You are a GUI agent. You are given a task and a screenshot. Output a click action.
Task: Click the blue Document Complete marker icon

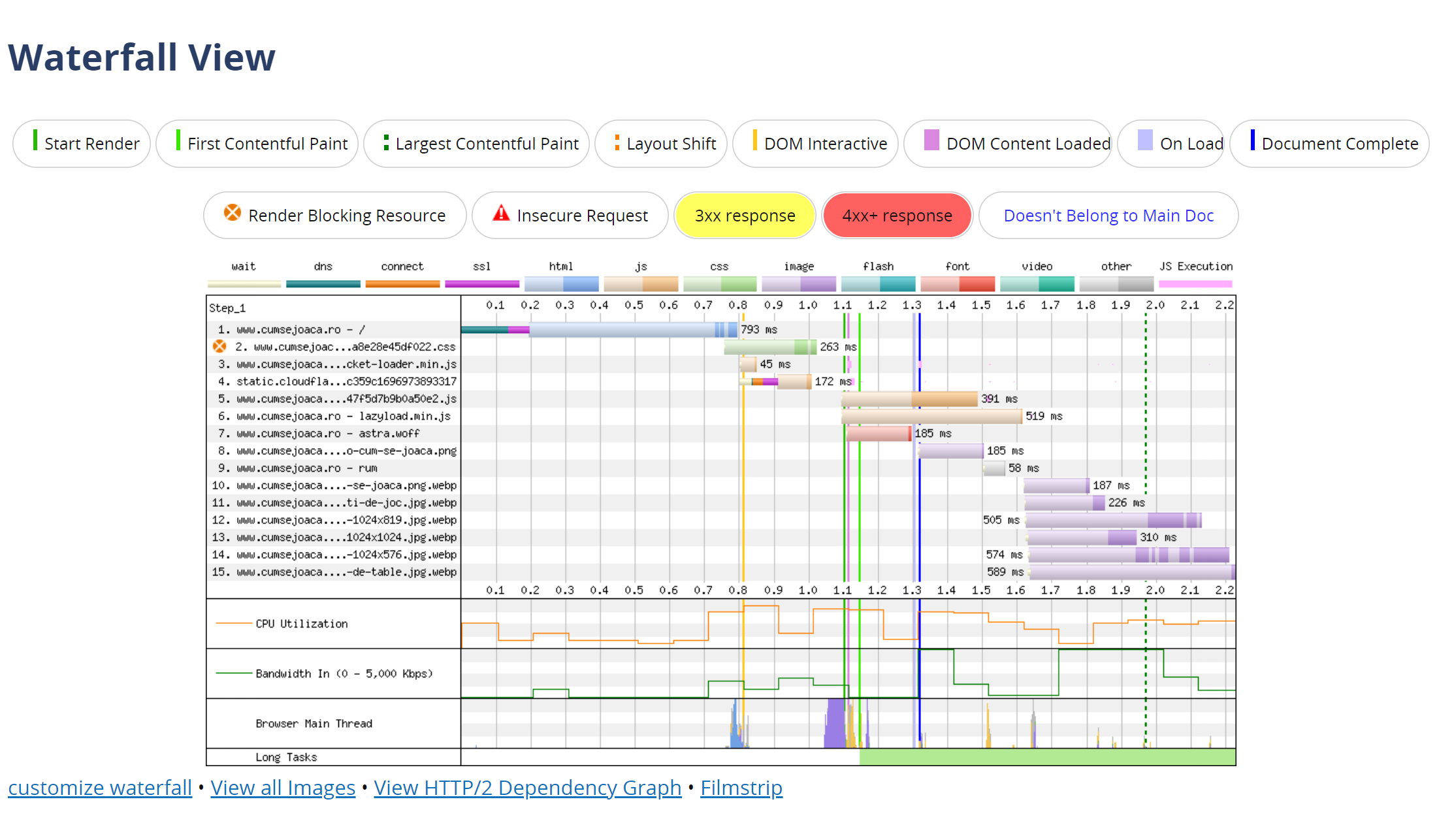1252,140
